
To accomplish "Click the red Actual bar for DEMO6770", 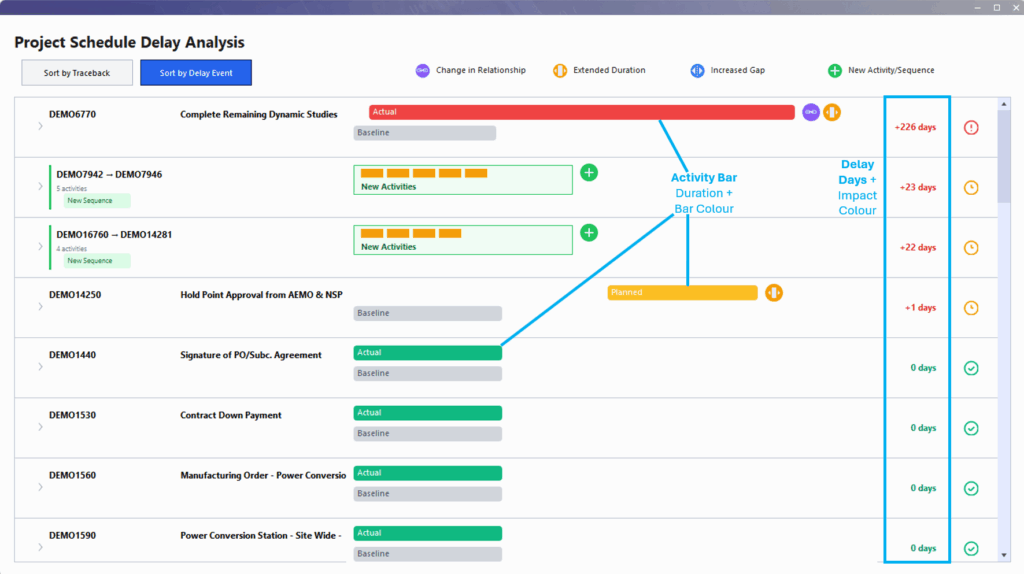I will (581, 112).
